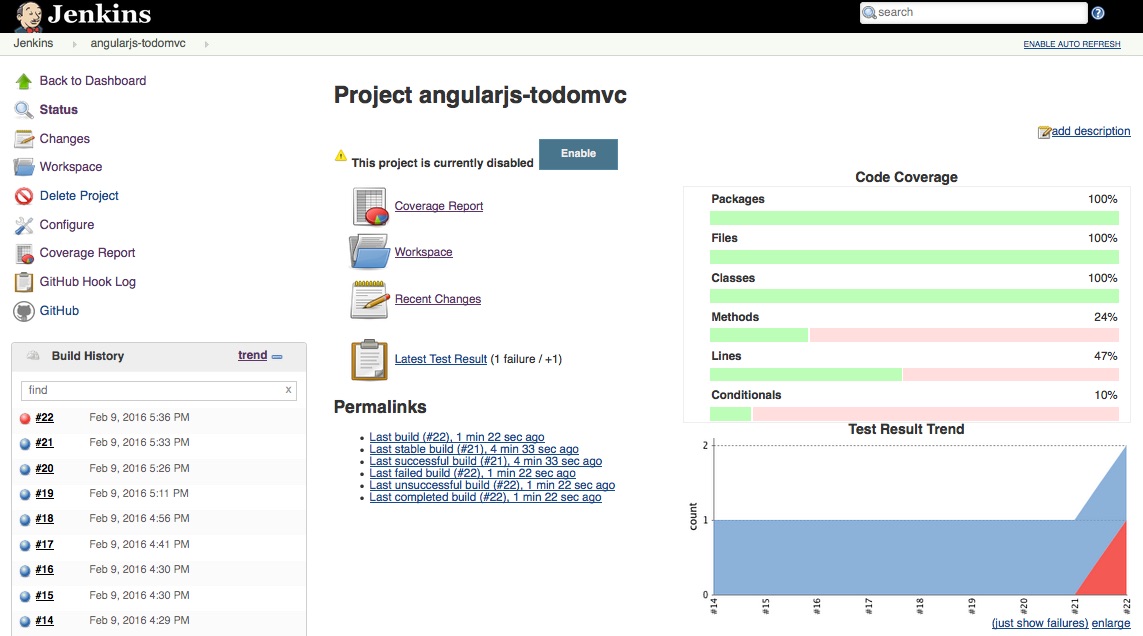The height and width of the screenshot is (636, 1143).
Task: Click the Conditionals 10% coverage bar
Action: pos(914,414)
